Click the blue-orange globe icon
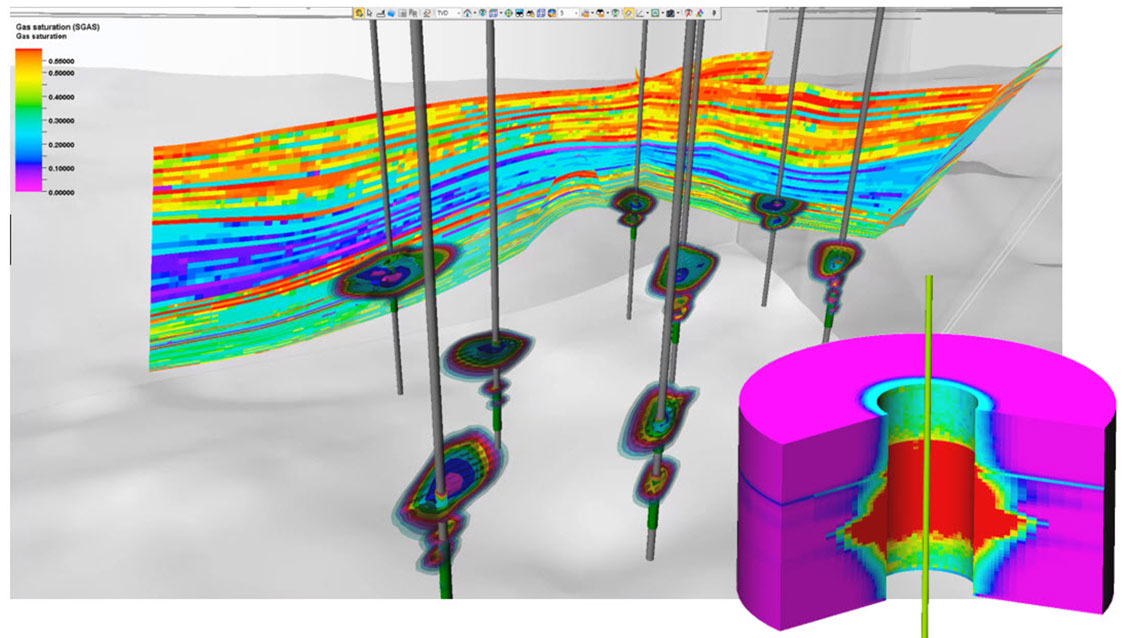Viewport: 1130px width, 638px height. 552,13
